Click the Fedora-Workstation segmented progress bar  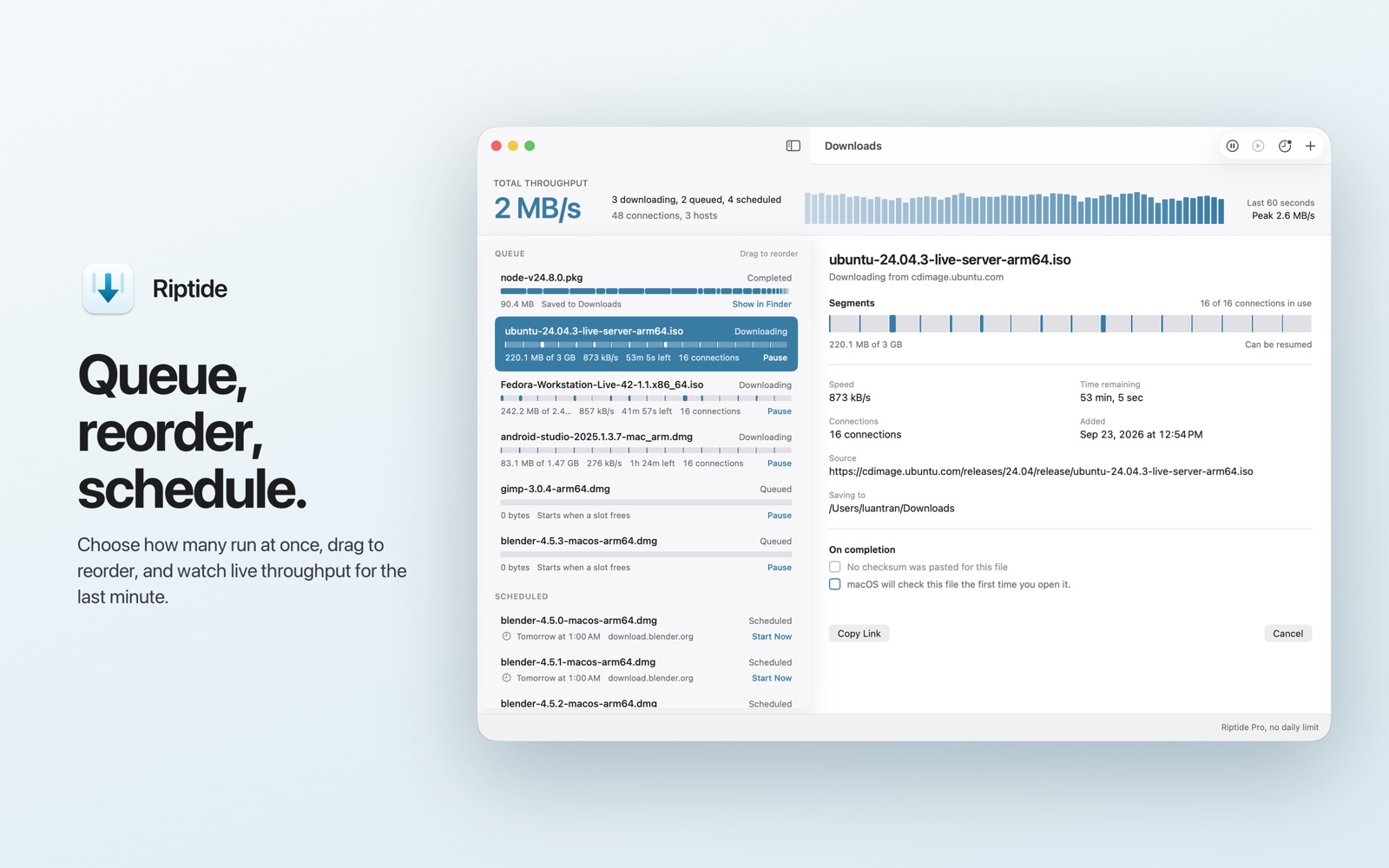click(646, 398)
